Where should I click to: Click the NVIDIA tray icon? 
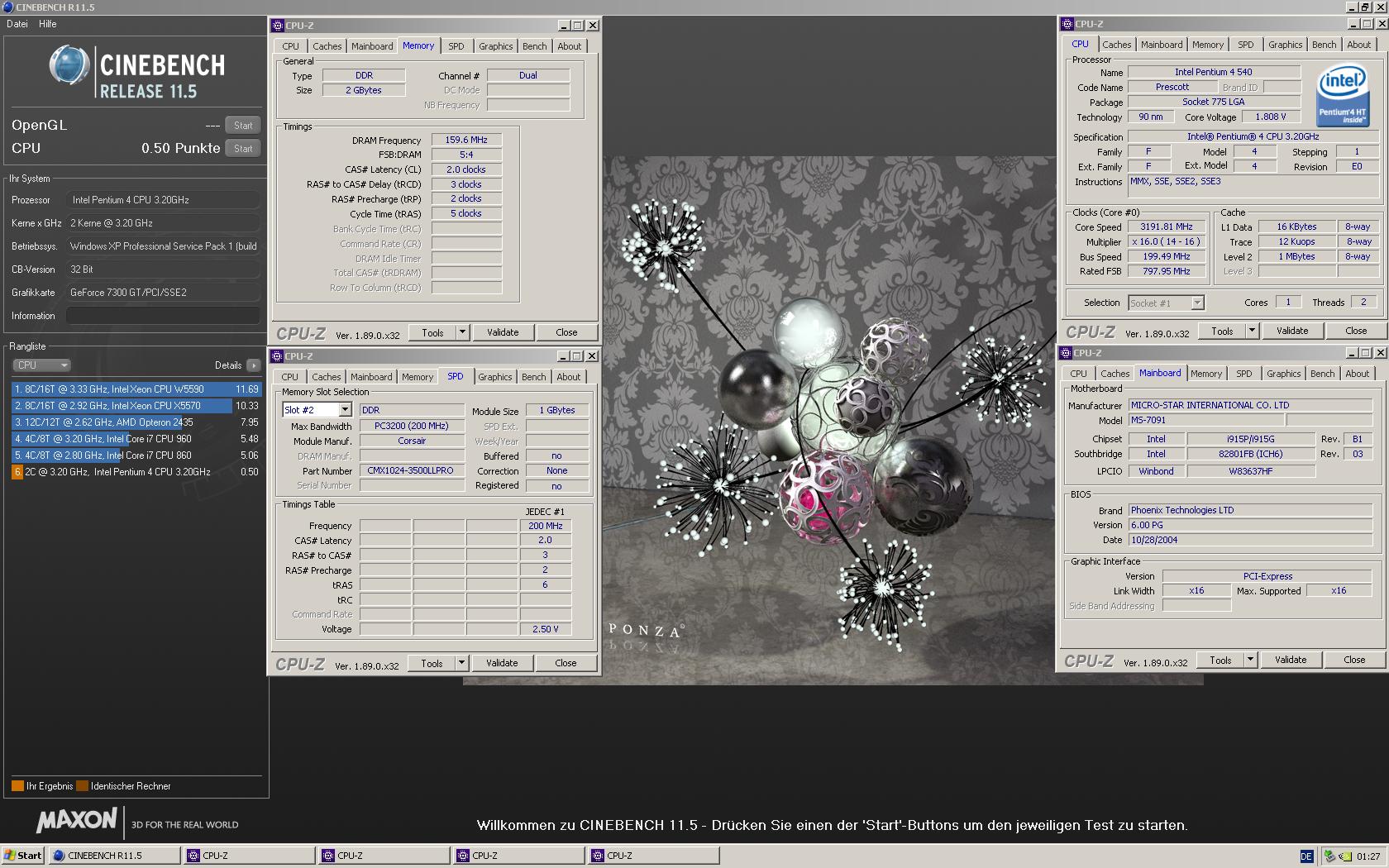pyautogui.click(x=1345, y=856)
